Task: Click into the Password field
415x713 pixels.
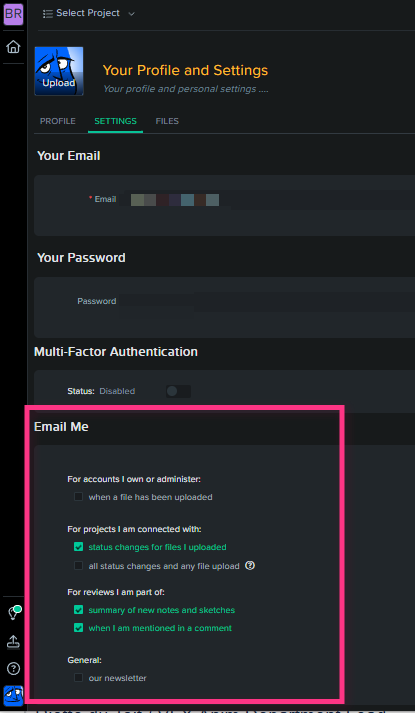Action: [x=267, y=301]
